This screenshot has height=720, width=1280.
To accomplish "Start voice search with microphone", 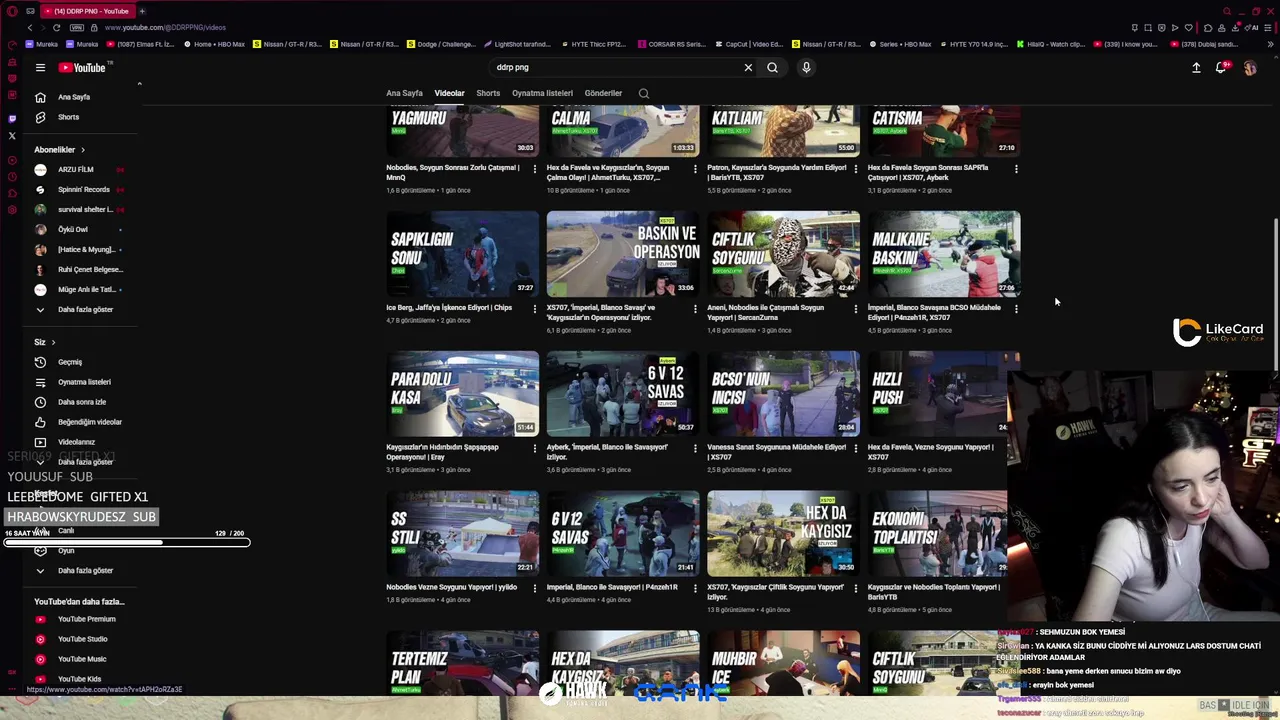I will [806, 67].
